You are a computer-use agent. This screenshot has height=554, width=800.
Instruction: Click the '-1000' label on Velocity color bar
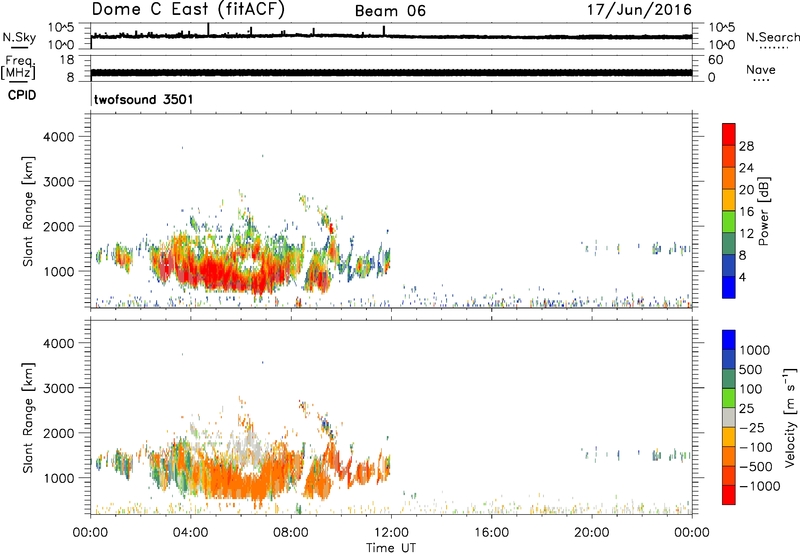759,486
